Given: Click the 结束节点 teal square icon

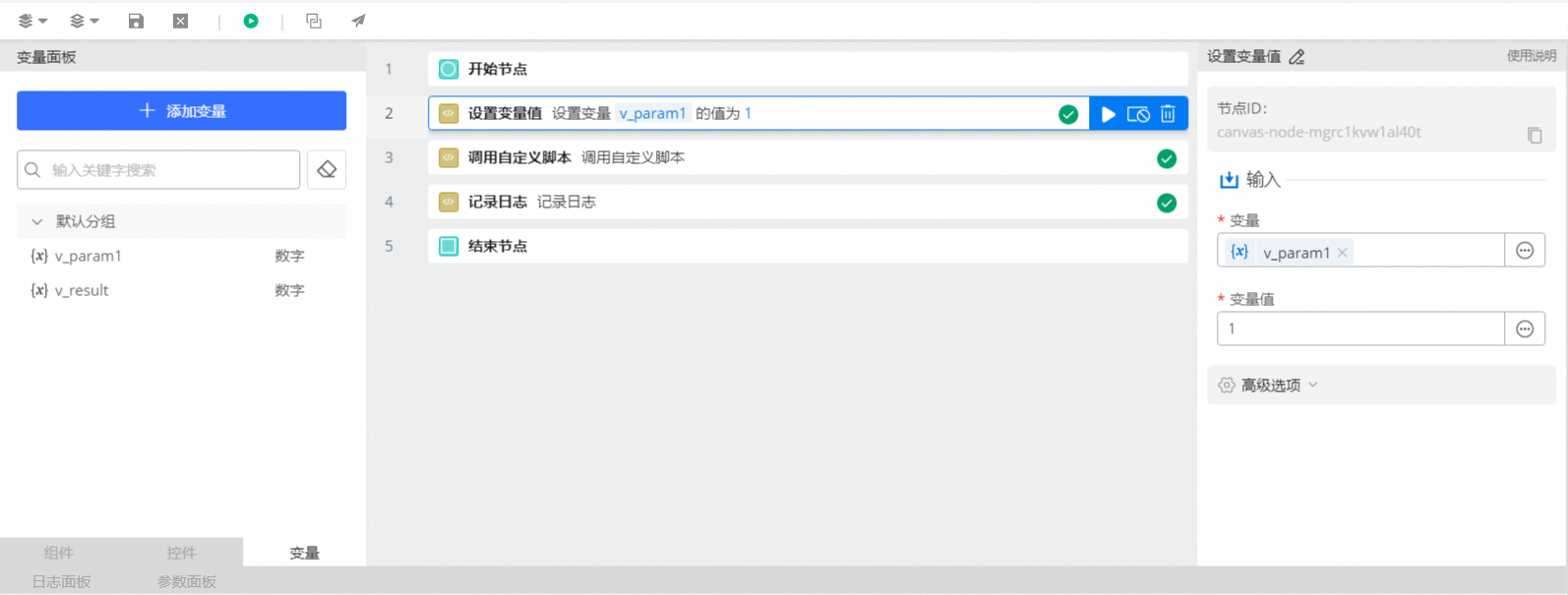Looking at the screenshot, I should click(x=449, y=246).
